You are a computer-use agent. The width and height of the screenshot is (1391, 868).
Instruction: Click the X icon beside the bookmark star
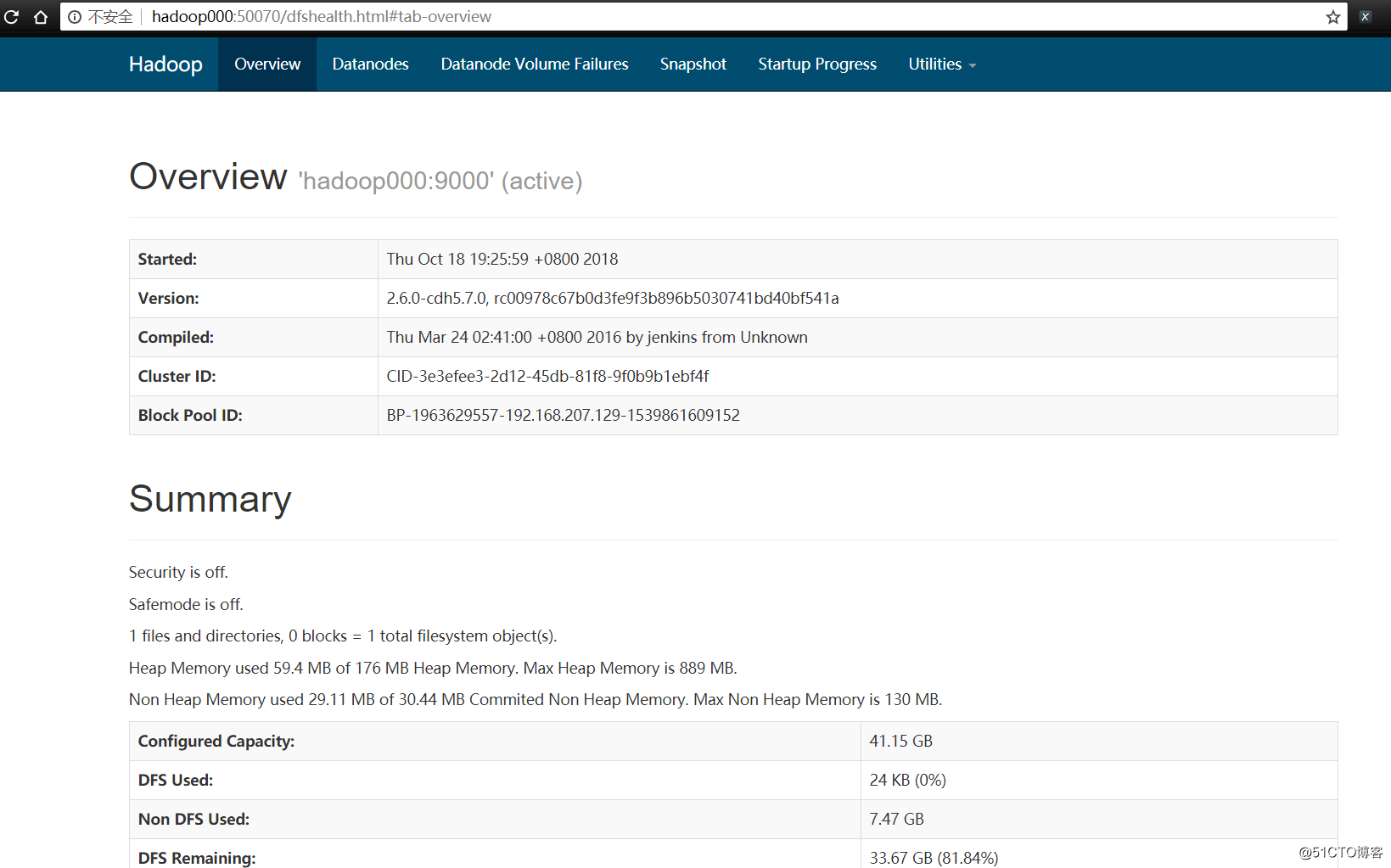click(1365, 17)
